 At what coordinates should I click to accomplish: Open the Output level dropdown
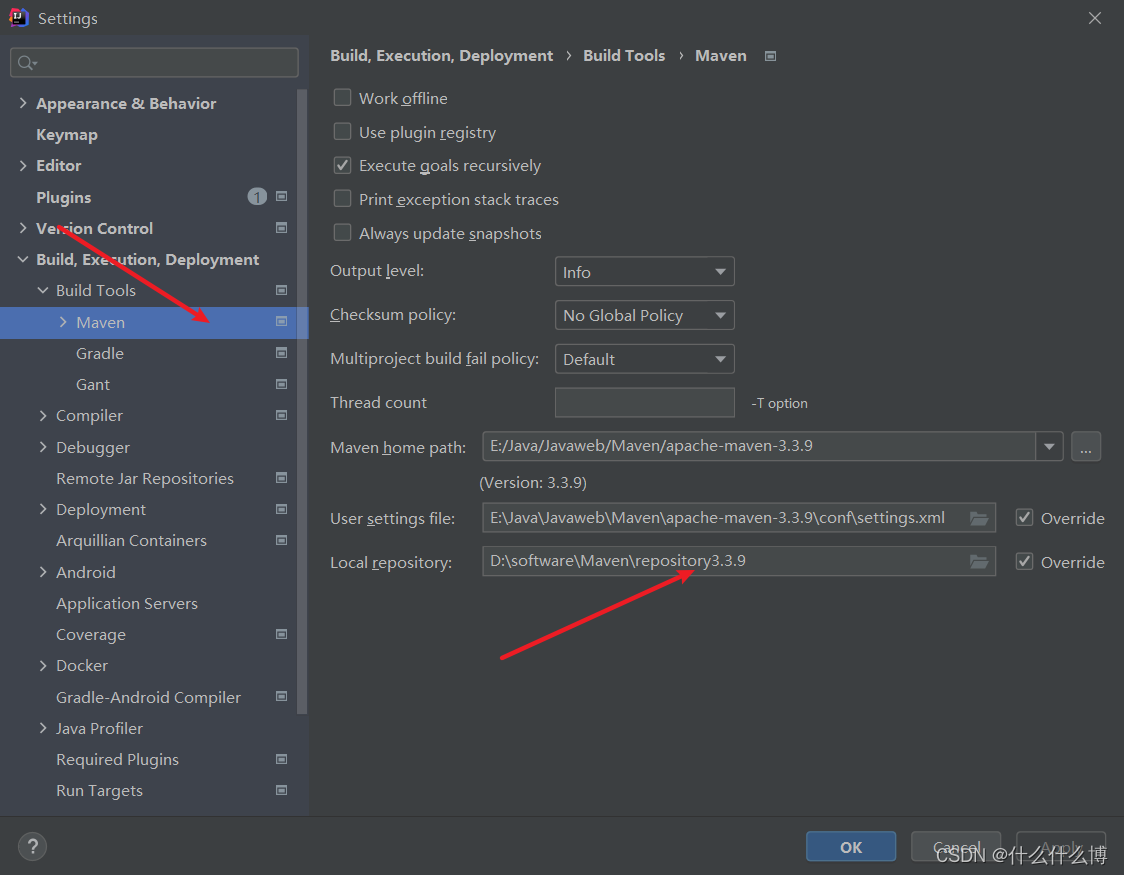(644, 272)
